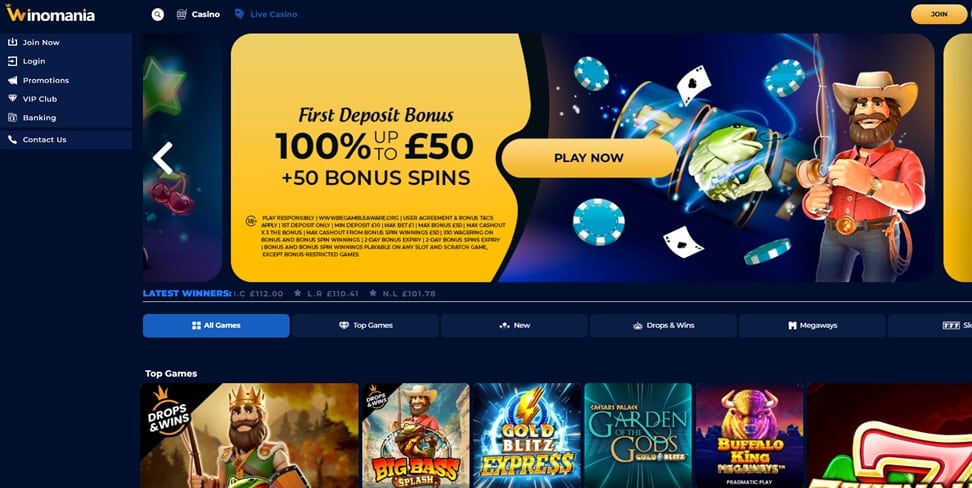Click the VIP Club diamond icon
972x488 pixels.
point(12,99)
